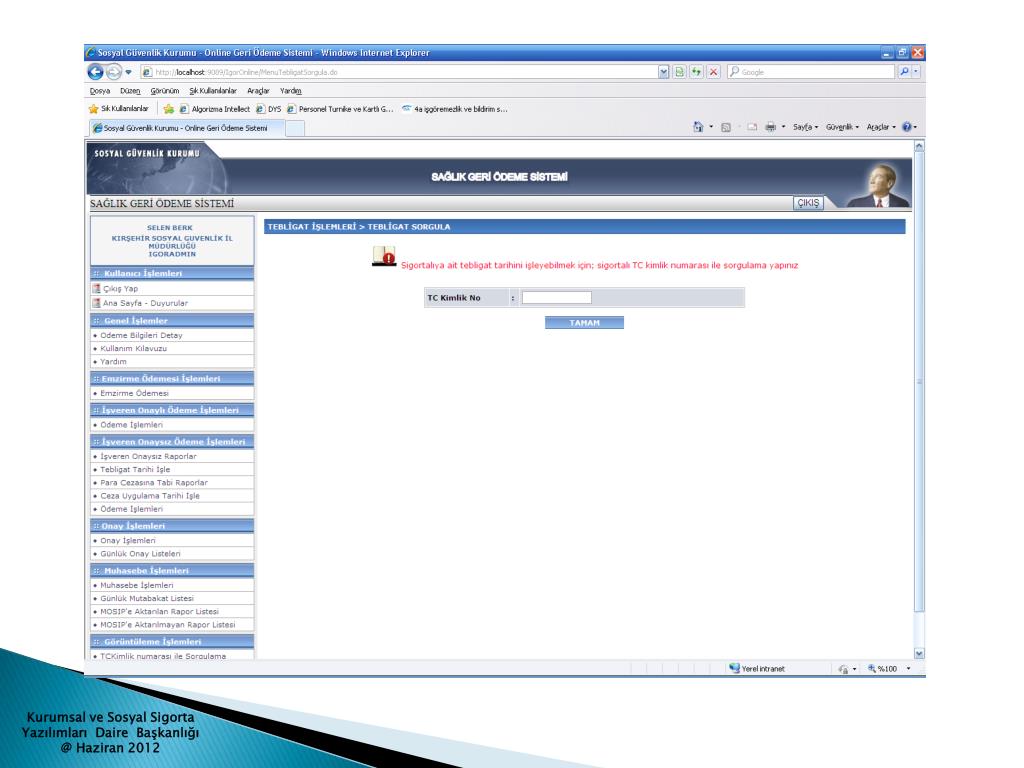The image size is (1024, 768).
Task: Open Ödeme Bilgileri Detay link
Action: (x=141, y=335)
